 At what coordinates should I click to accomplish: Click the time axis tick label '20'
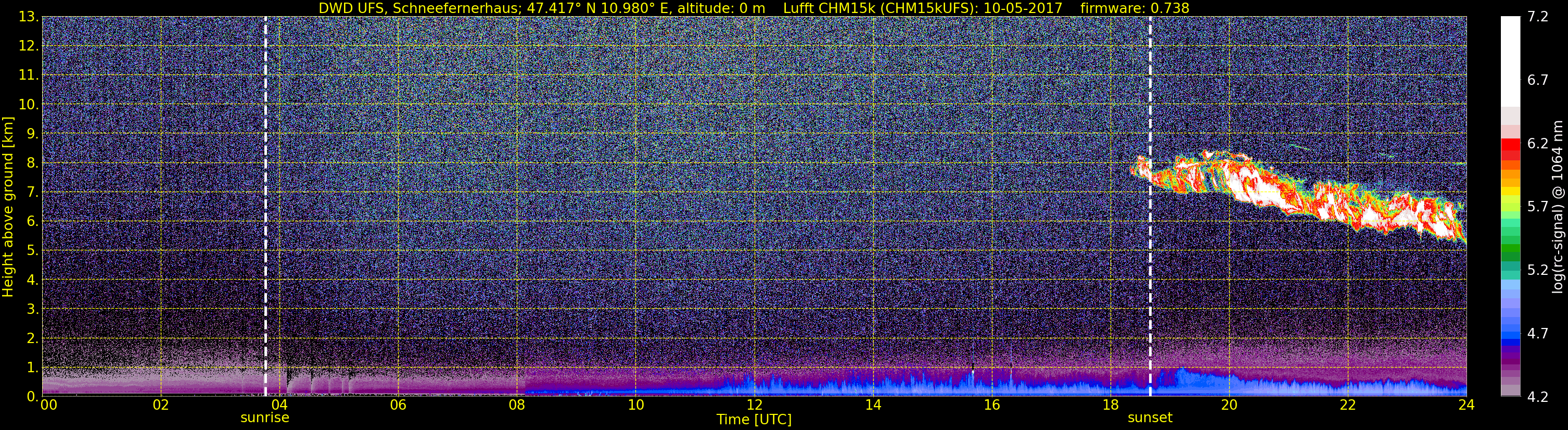click(x=1229, y=405)
